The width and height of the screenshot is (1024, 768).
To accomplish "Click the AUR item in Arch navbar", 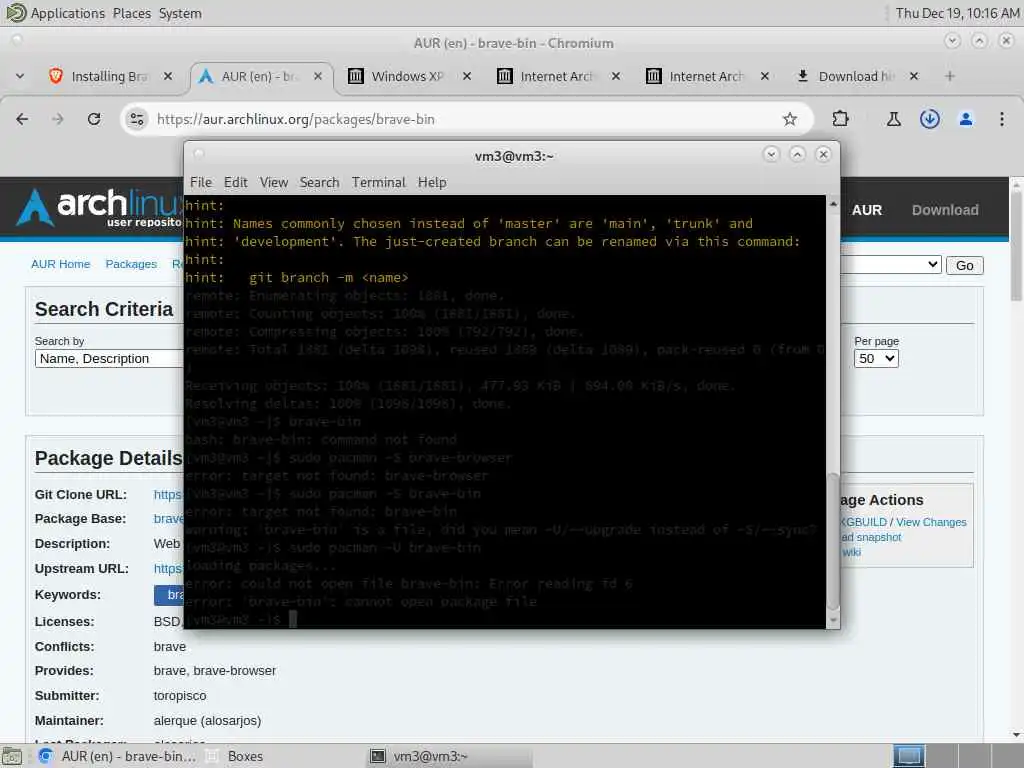I will (867, 210).
